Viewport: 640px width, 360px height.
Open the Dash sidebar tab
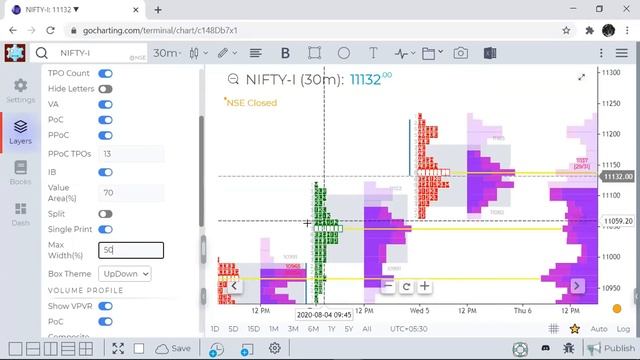click(x=20, y=214)
